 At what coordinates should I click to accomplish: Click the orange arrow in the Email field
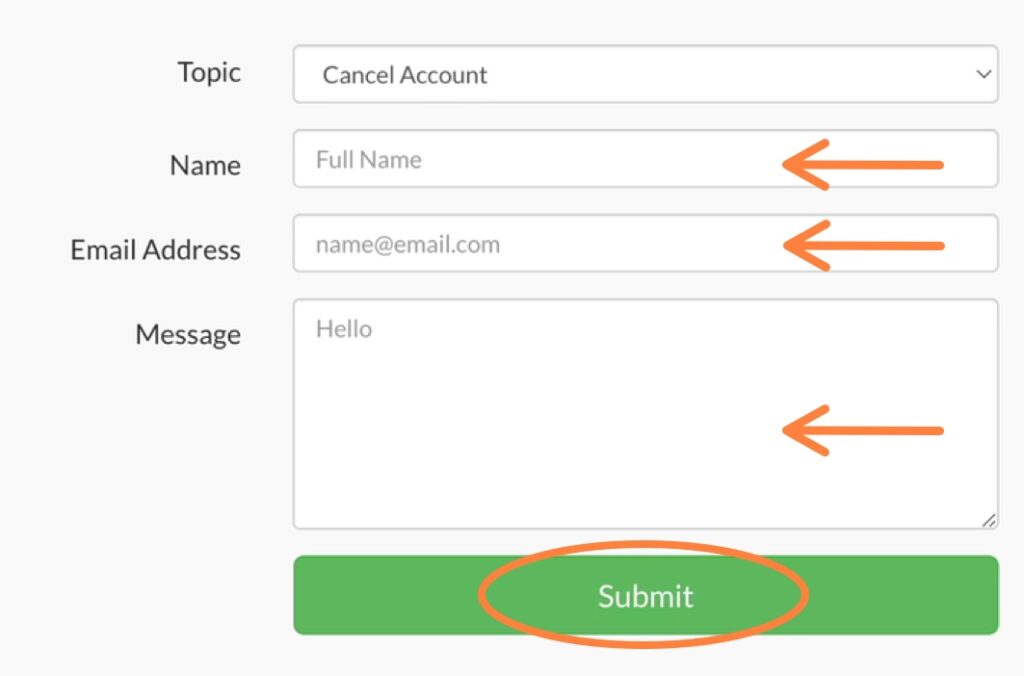tap(862, 245)
